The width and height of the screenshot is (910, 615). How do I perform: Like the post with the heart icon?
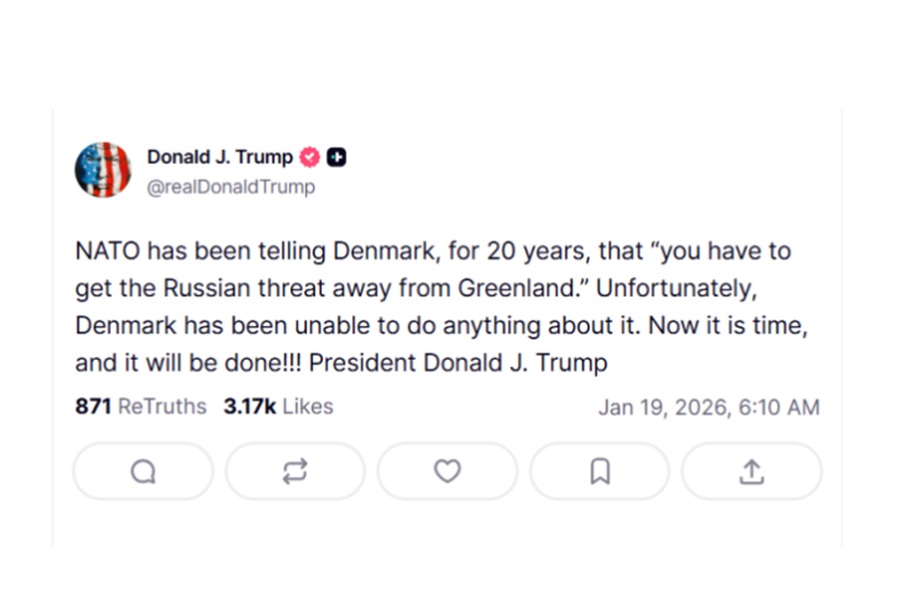pyautogui.click(x=447, y=471)
